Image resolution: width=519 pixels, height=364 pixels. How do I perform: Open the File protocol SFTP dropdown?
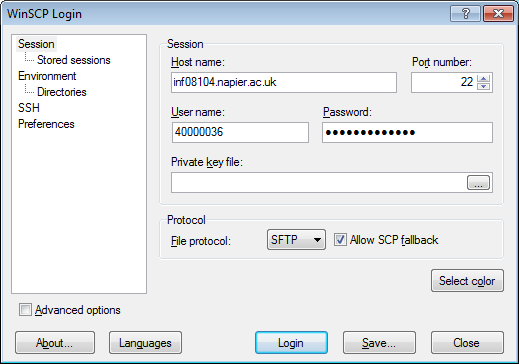coord(296,240)
